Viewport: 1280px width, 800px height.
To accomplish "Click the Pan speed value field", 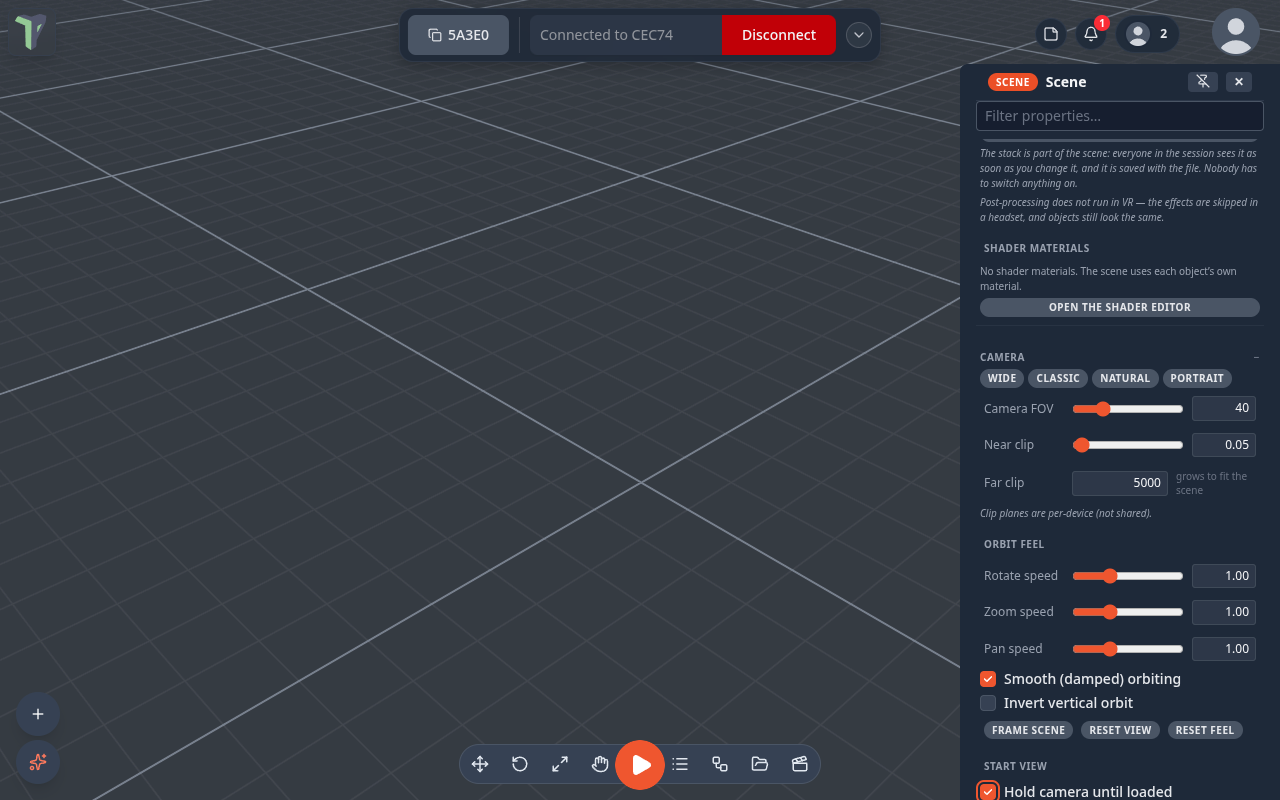I will (1224, 649).
